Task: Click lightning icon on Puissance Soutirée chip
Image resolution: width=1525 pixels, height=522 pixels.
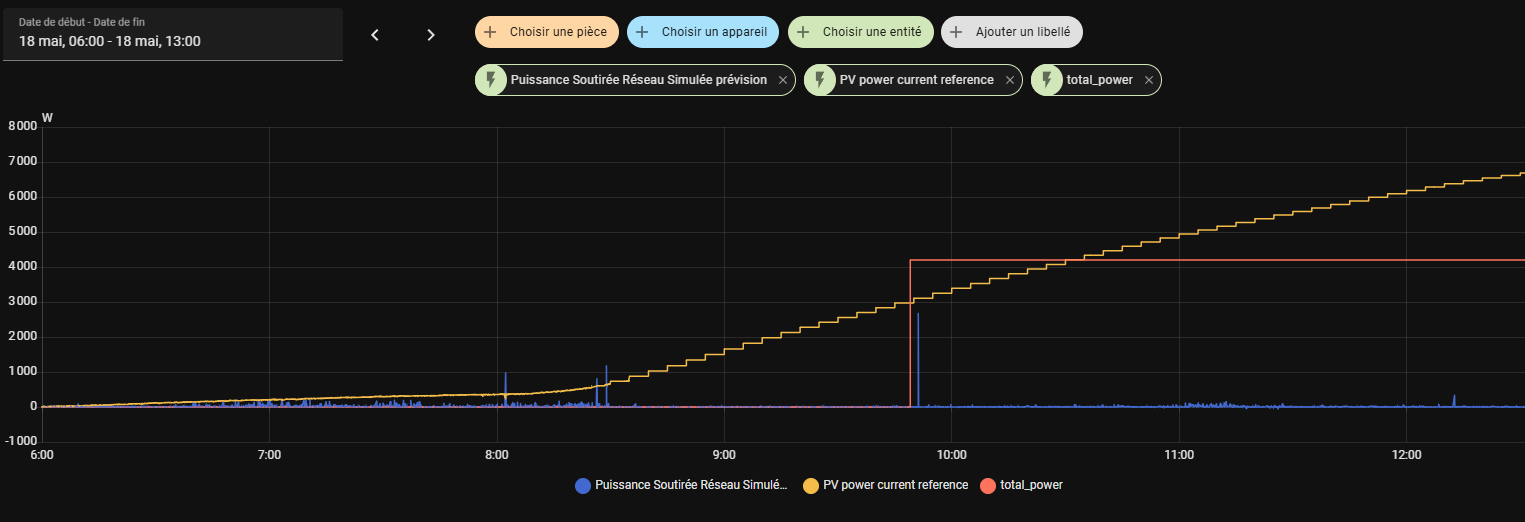Action: click(491, 80)
